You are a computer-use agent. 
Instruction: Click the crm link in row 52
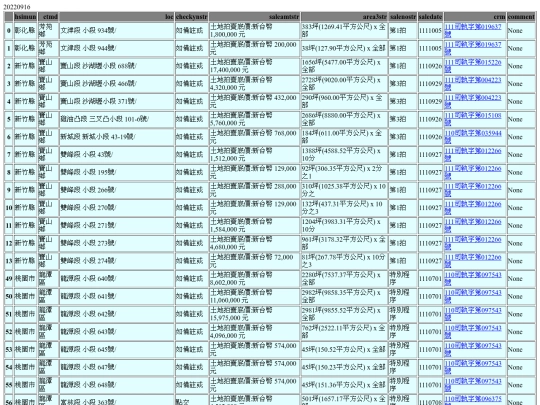pos(472,332)
